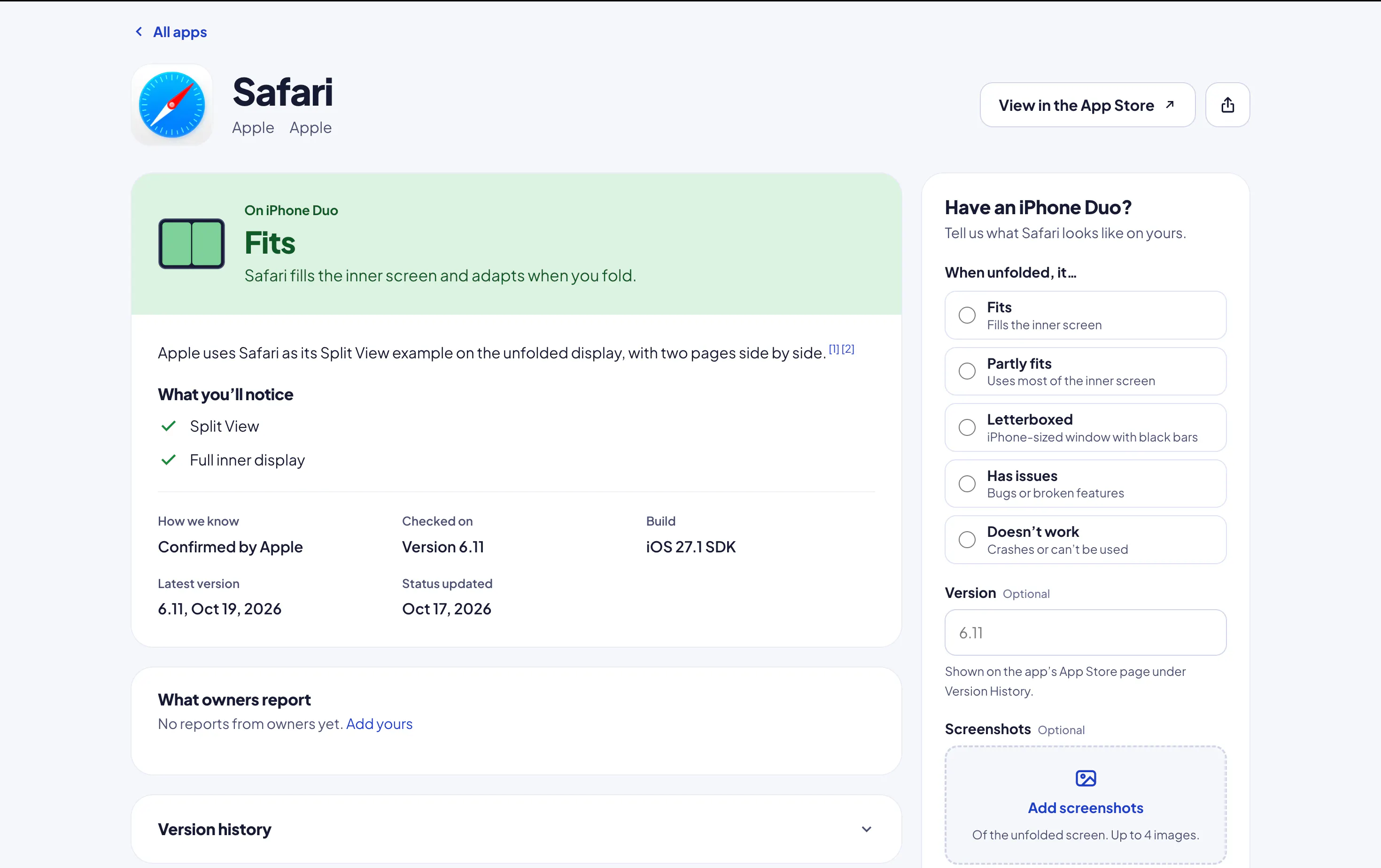Open footnote reference [1]
This screenshot has width=1381, height=868.
click(x=834, y=349)
